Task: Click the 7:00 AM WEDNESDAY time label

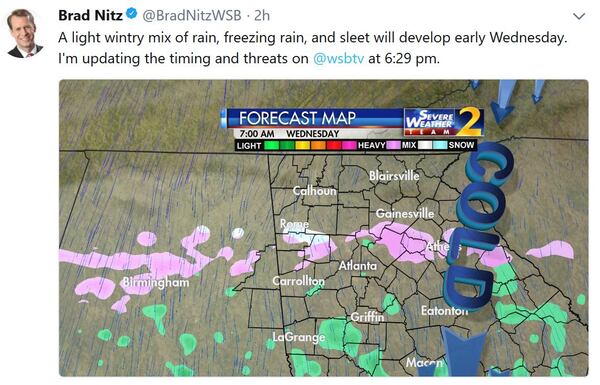Action: pyautogui.click(x=289, y=134)
